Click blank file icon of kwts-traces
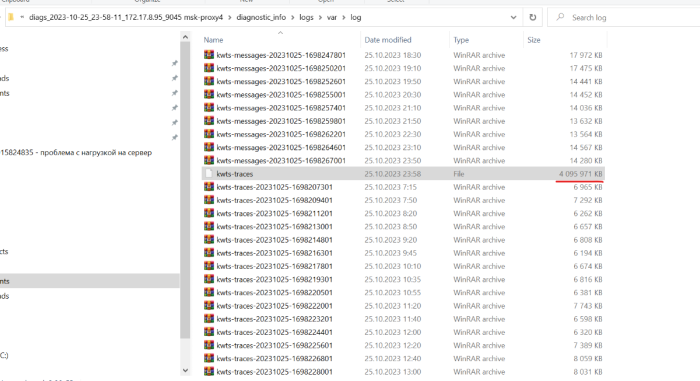This screenshot has height=381, width=700. pyautogui.click(x=208, y=173)
